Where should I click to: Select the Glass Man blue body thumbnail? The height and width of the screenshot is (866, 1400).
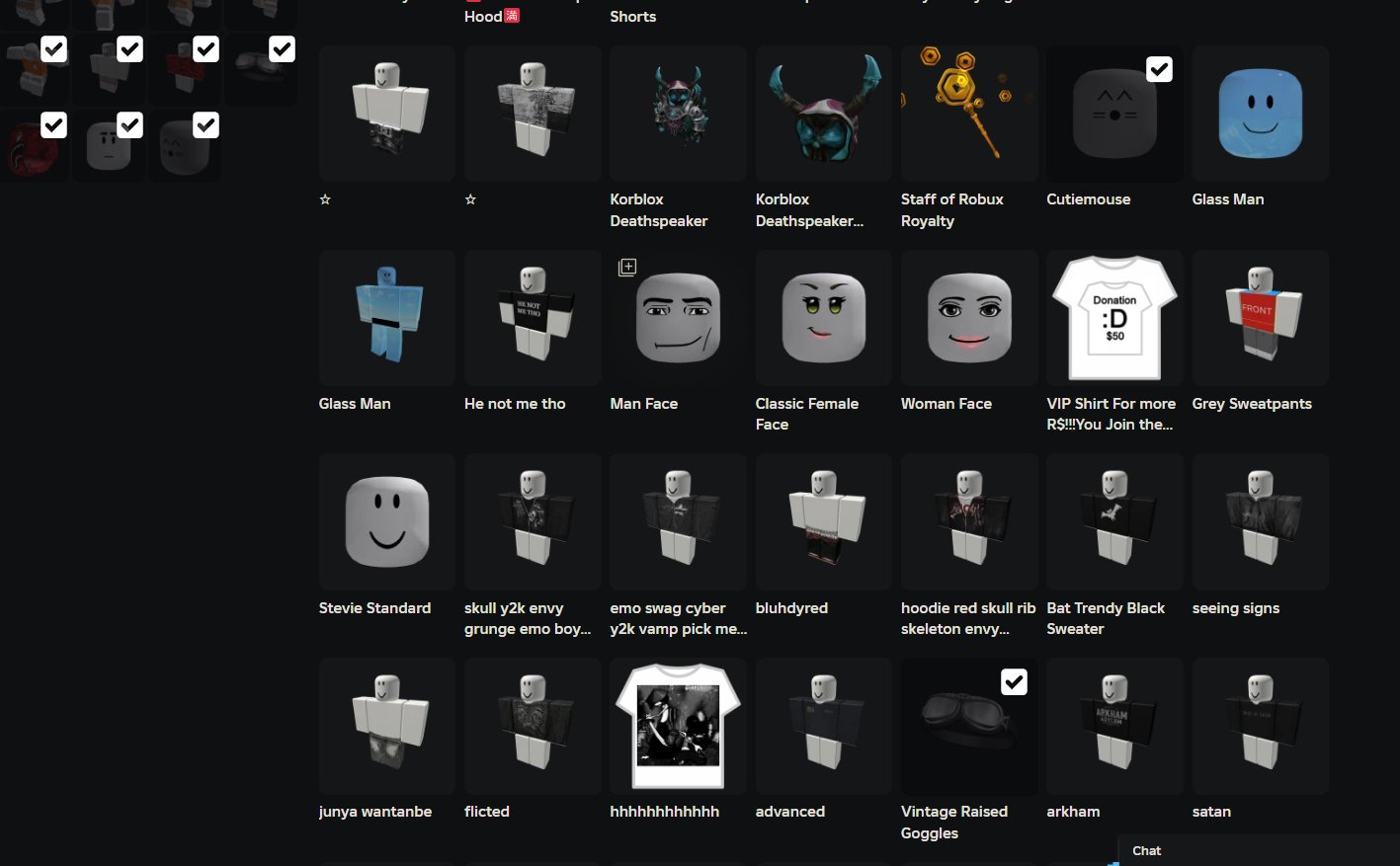point(387,318)
